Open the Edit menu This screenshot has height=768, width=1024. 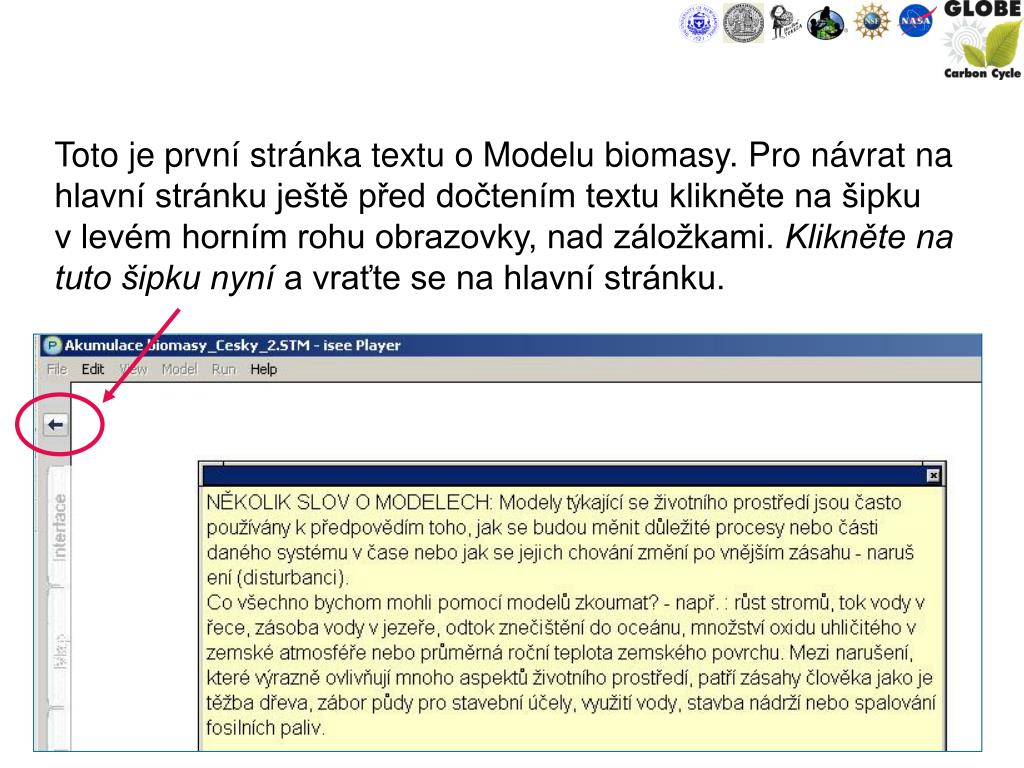(93, 369)
